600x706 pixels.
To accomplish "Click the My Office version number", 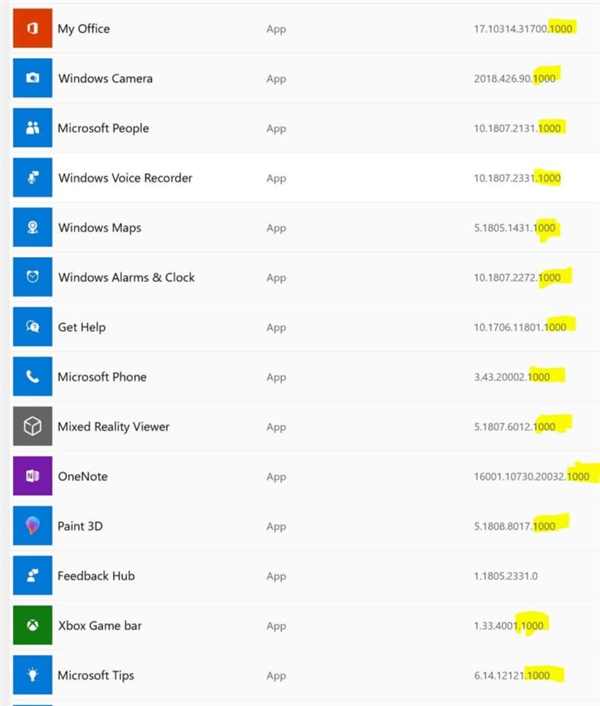I will [x=523, y=29].
